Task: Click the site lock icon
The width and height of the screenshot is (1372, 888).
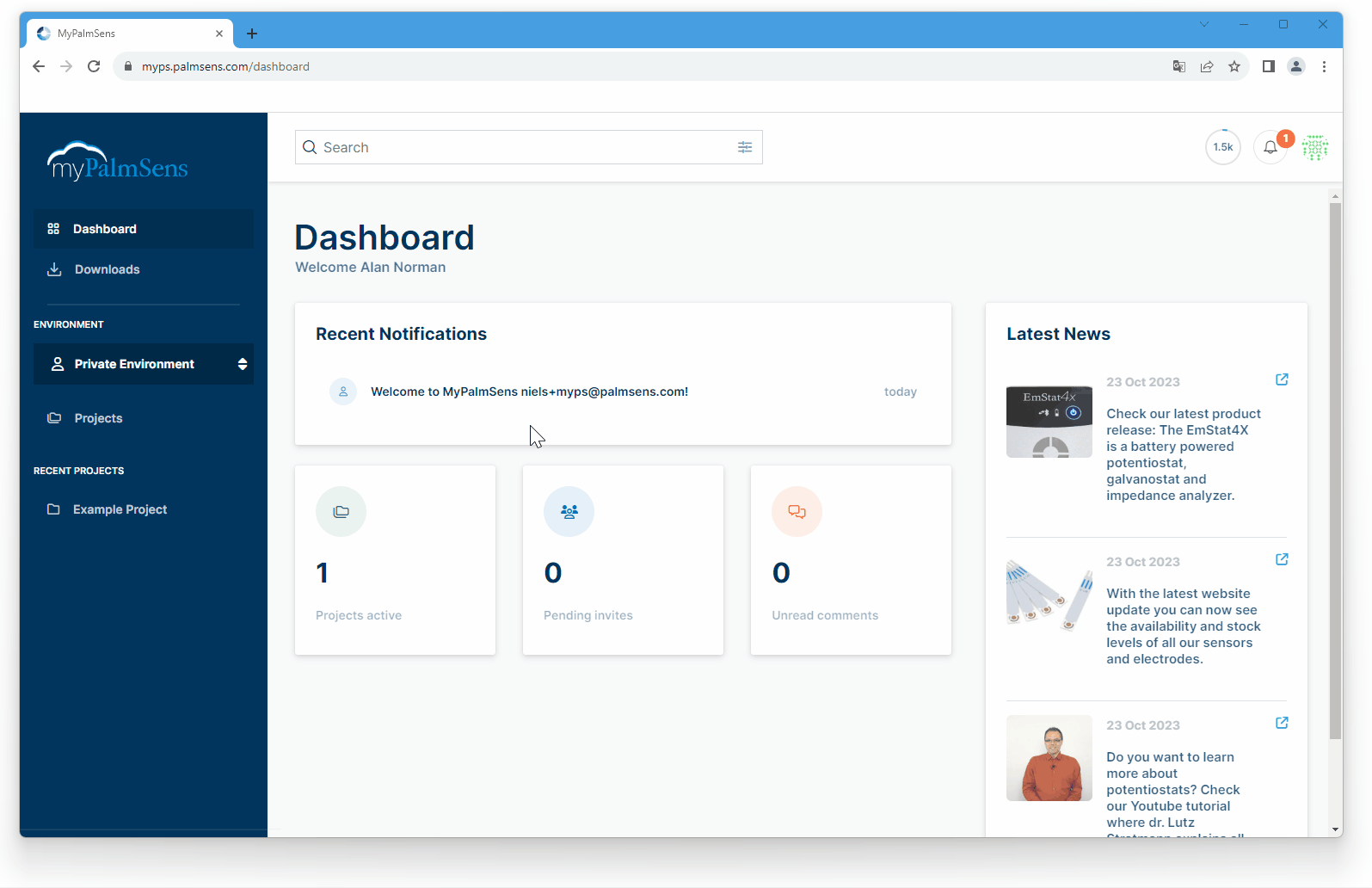Action: 128,66
